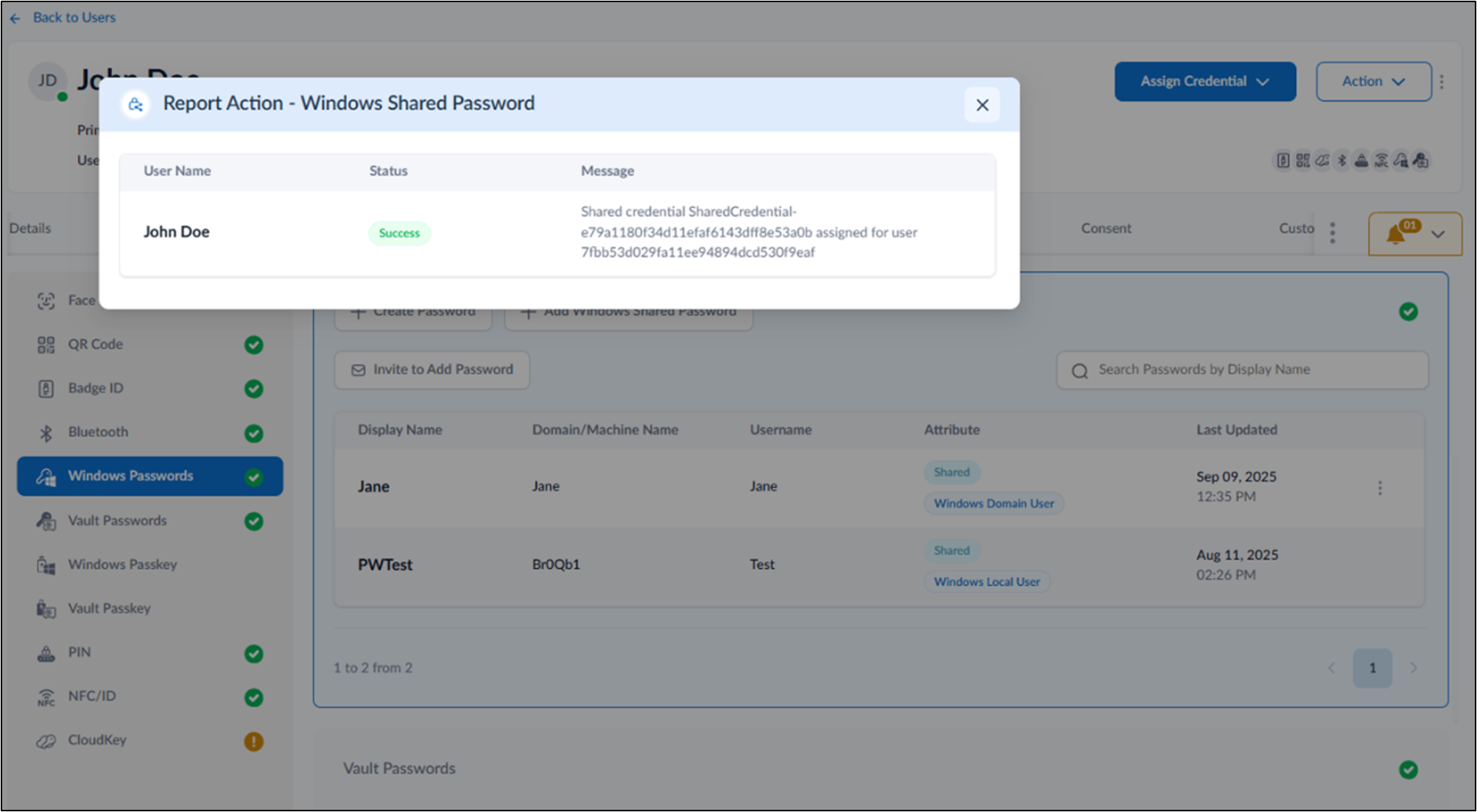Select NFC/ID in sidebar
Image resolution: width=1477 pixels, height=812 pixels.
(150, 696)
